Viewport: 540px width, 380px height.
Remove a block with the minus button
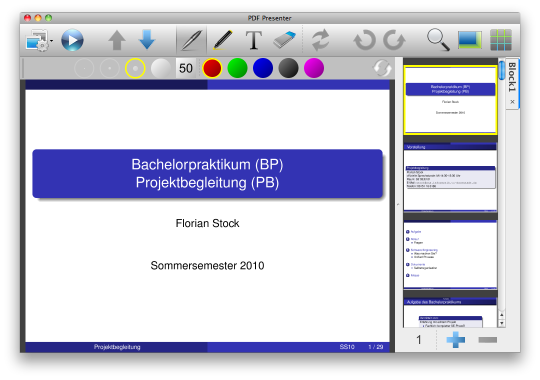tap(487, 340)
